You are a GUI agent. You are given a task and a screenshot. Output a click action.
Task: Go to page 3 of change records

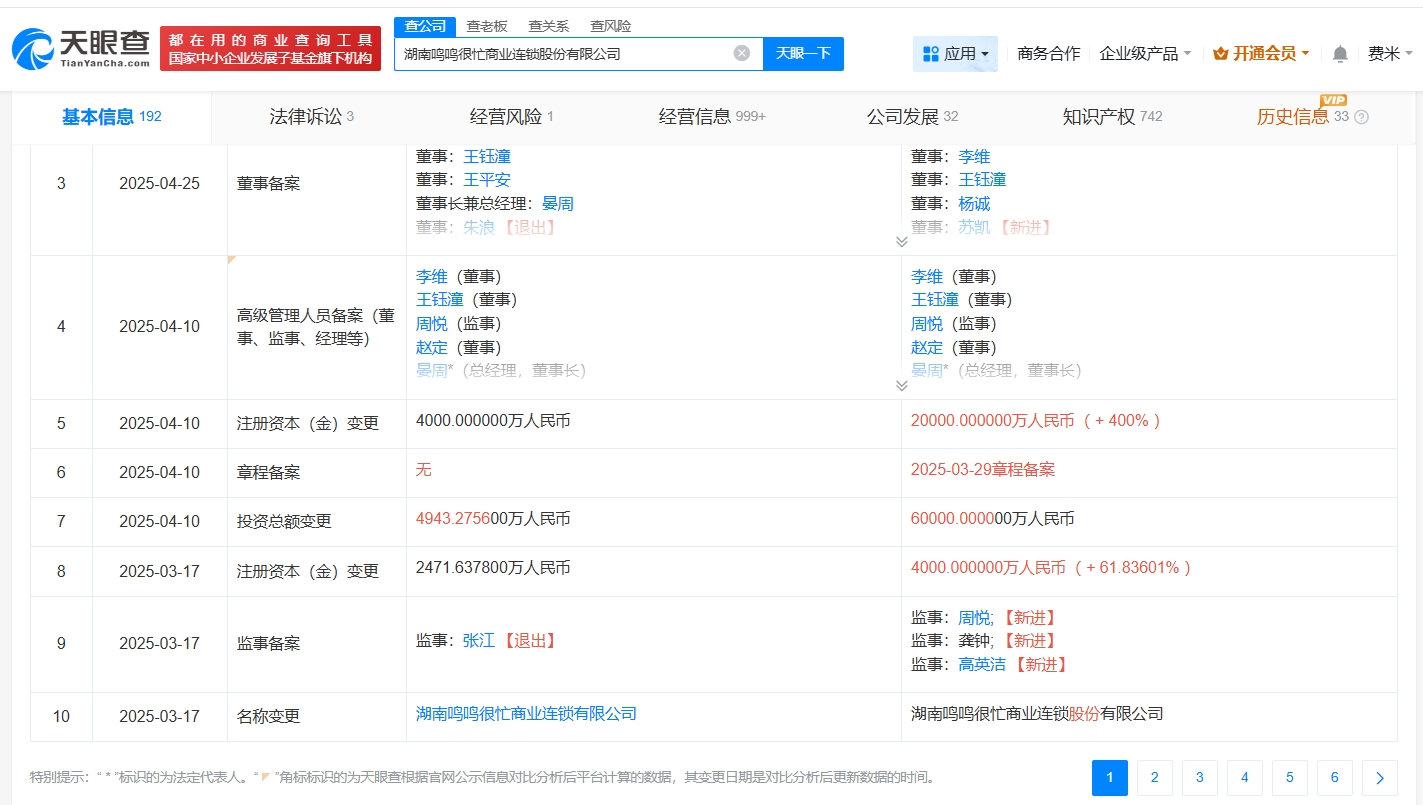click(1199, 777)
